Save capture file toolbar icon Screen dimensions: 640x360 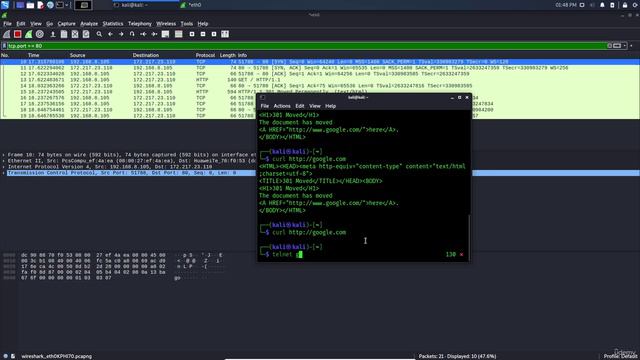point(64,34)
